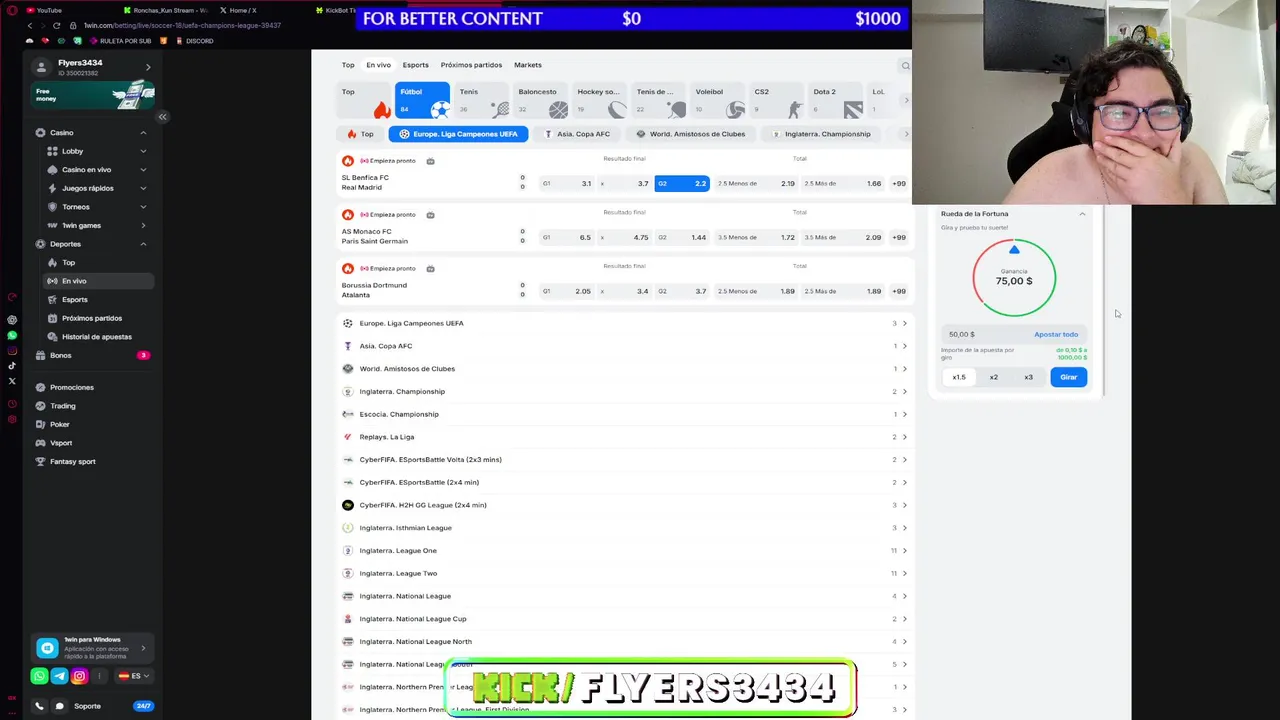Open the Próximos partidos tab at top

[x=471, y=65]
